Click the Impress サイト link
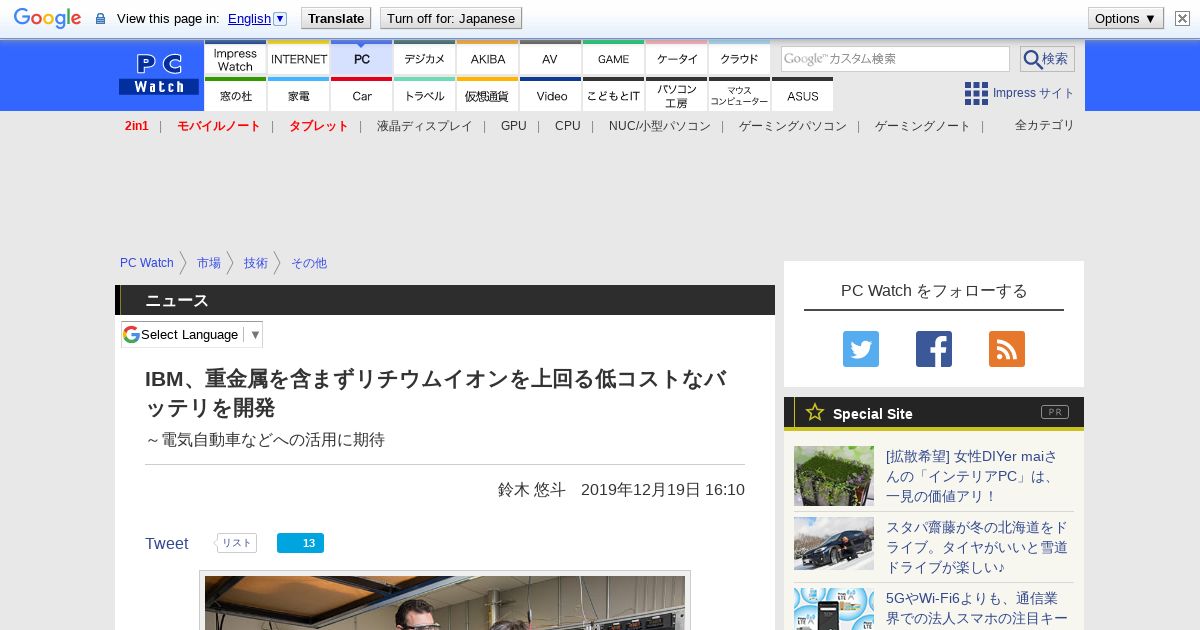The image size is (1200, 630). (x=1034, y=93)
